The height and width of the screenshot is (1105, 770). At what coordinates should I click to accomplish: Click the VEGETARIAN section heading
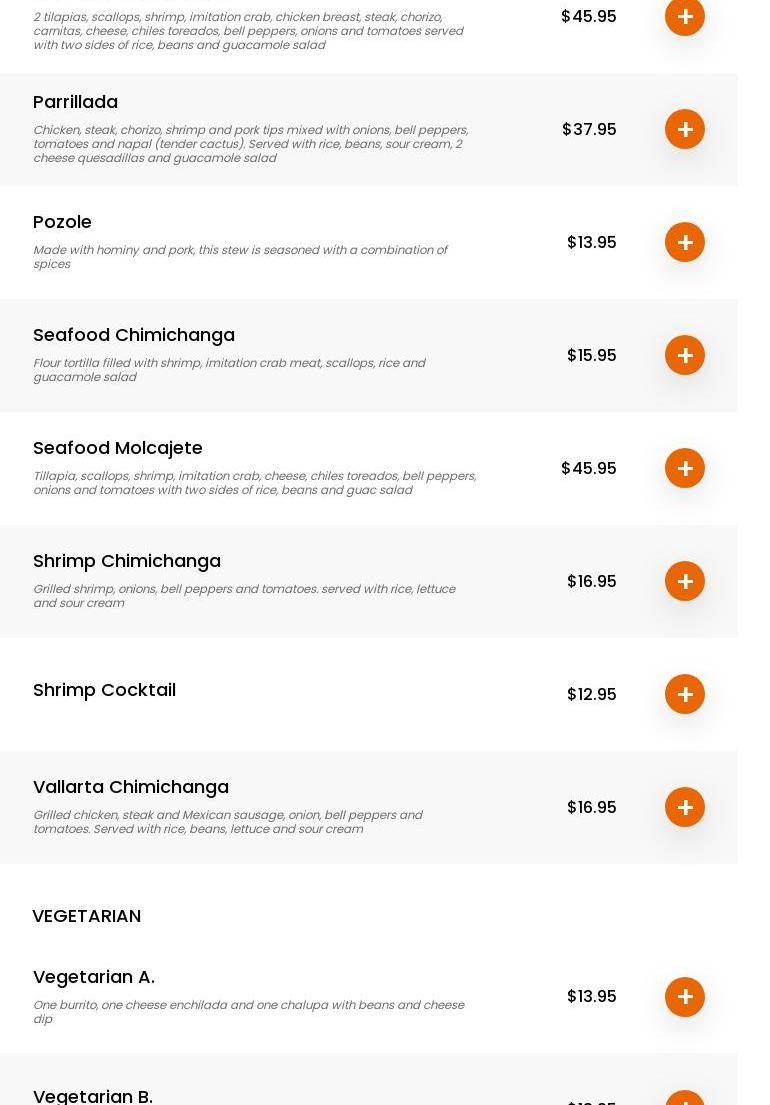[x=87, y=916]
